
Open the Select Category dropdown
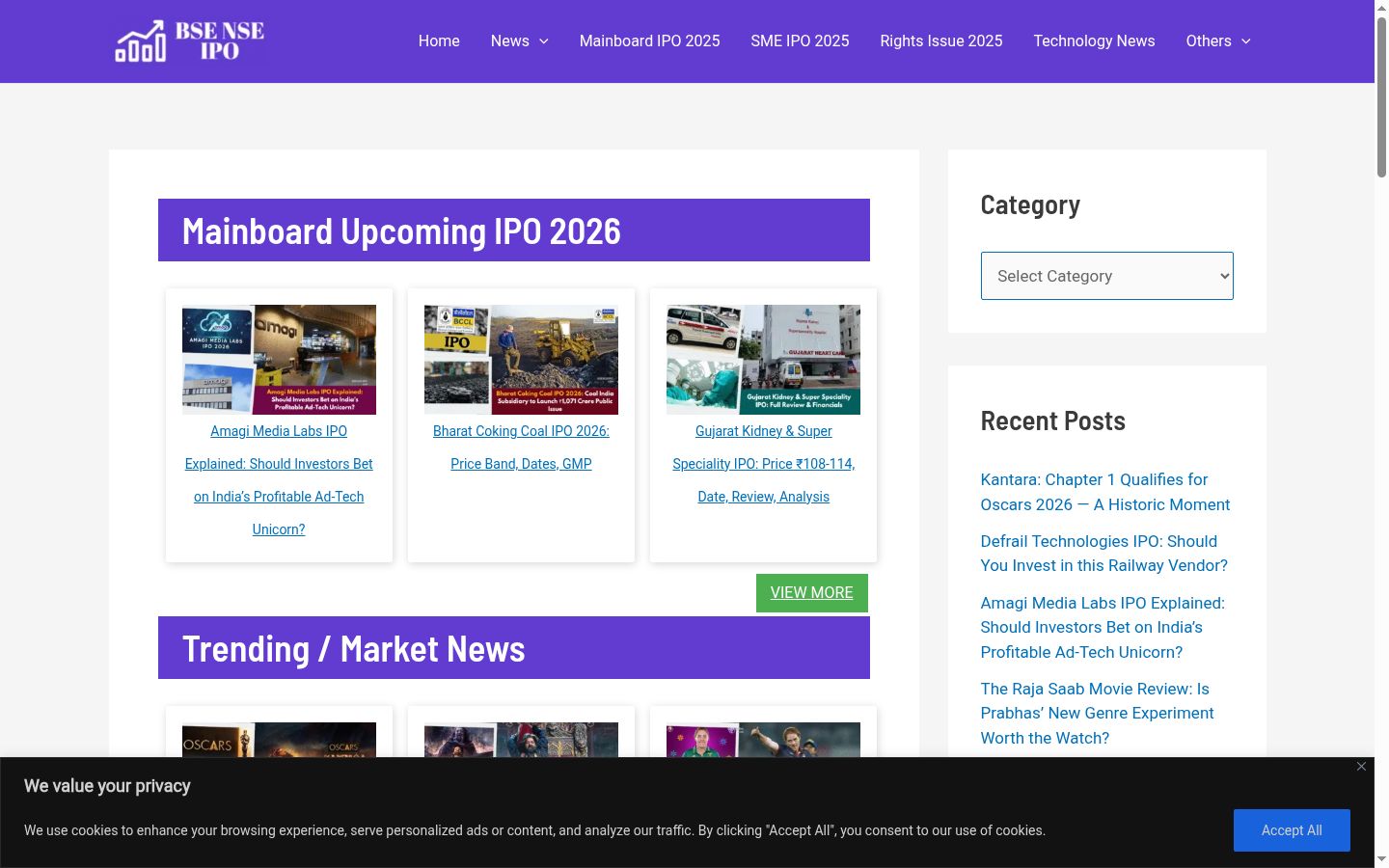pos(1106,276)
